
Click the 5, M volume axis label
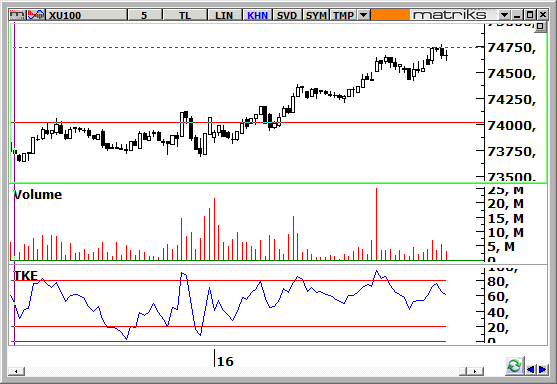tap(501, 246)
